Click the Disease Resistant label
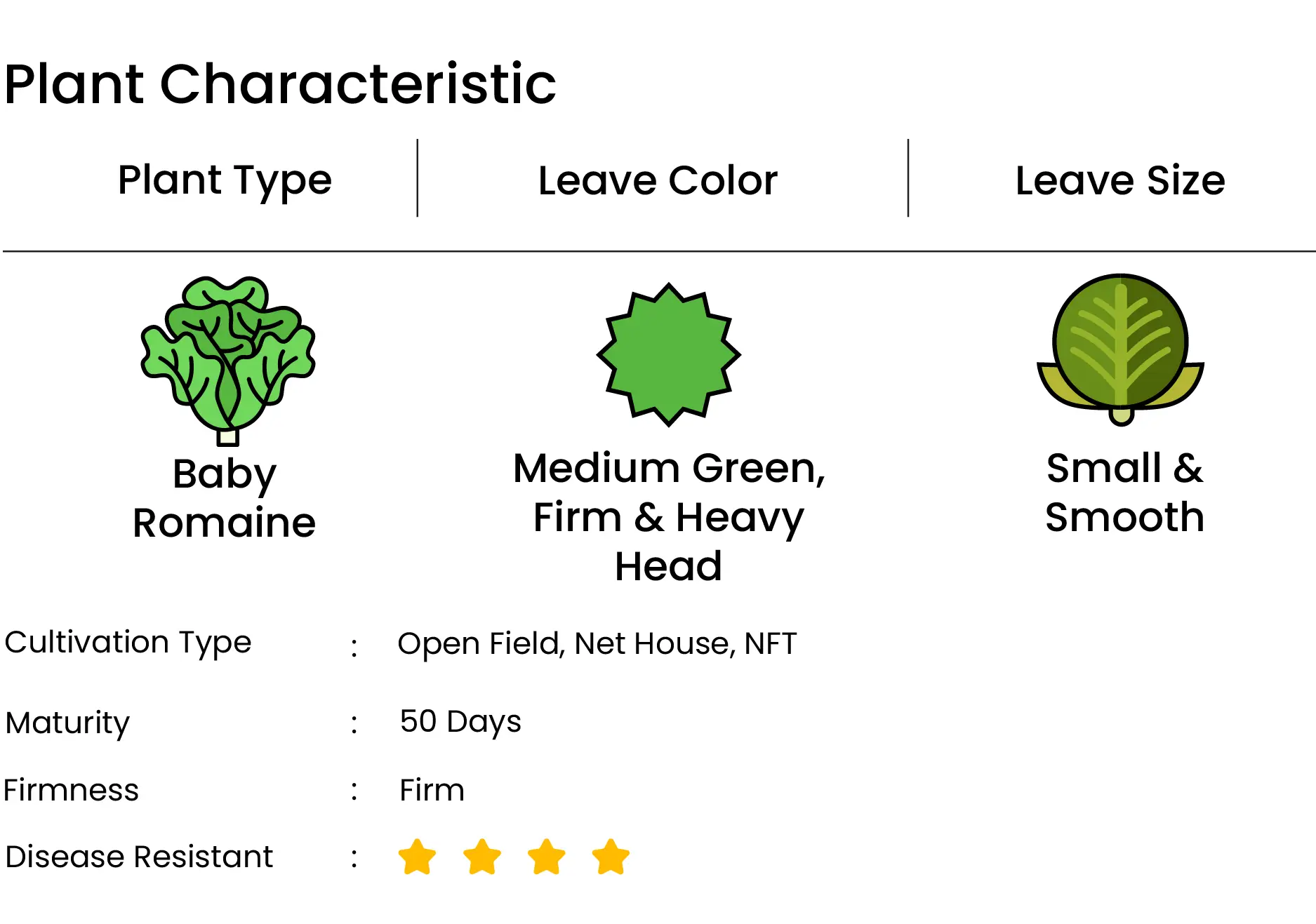This screenshot has width=1316, height=924. [139, 857]
